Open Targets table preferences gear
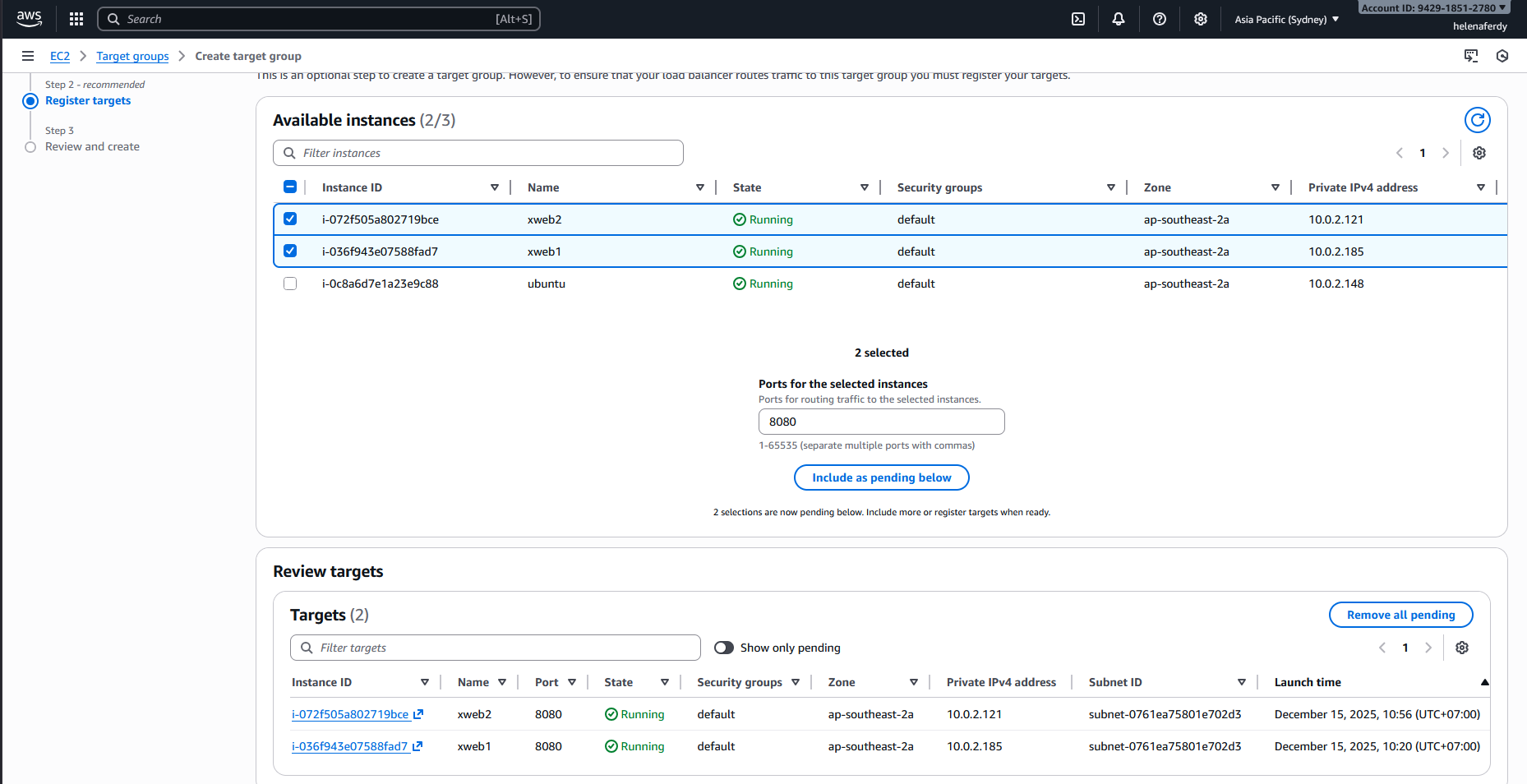This screenshot has width=1527, height=784. point(1462,648)
